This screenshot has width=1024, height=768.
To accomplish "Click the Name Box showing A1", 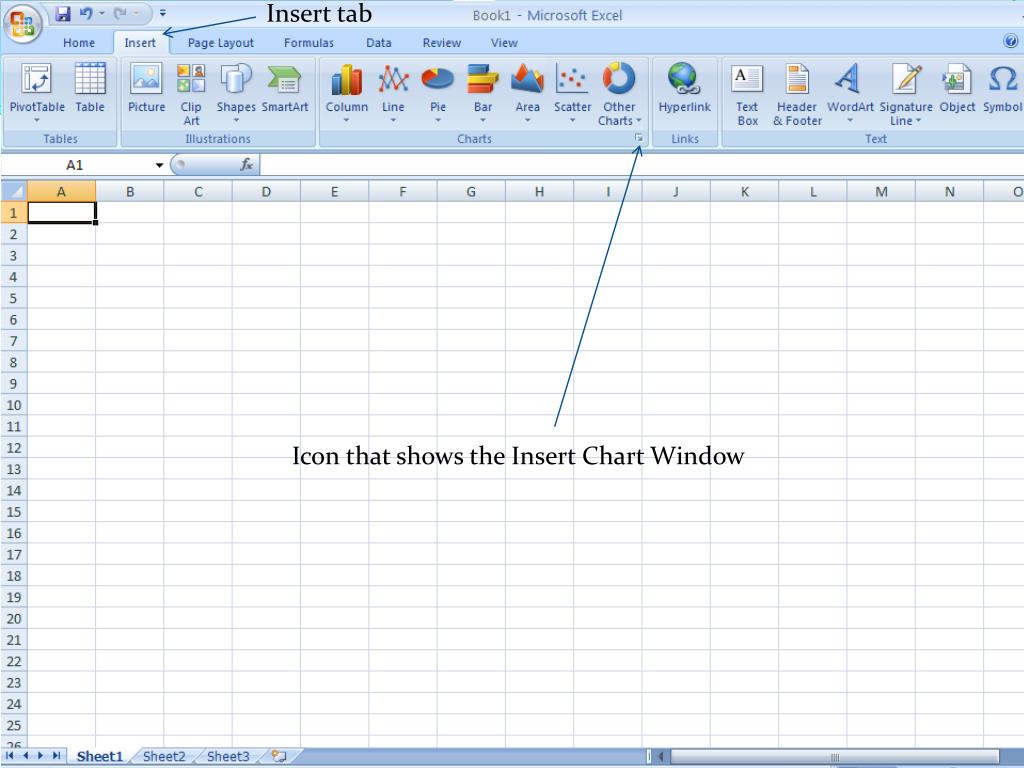I will click(x=76, y=165).
